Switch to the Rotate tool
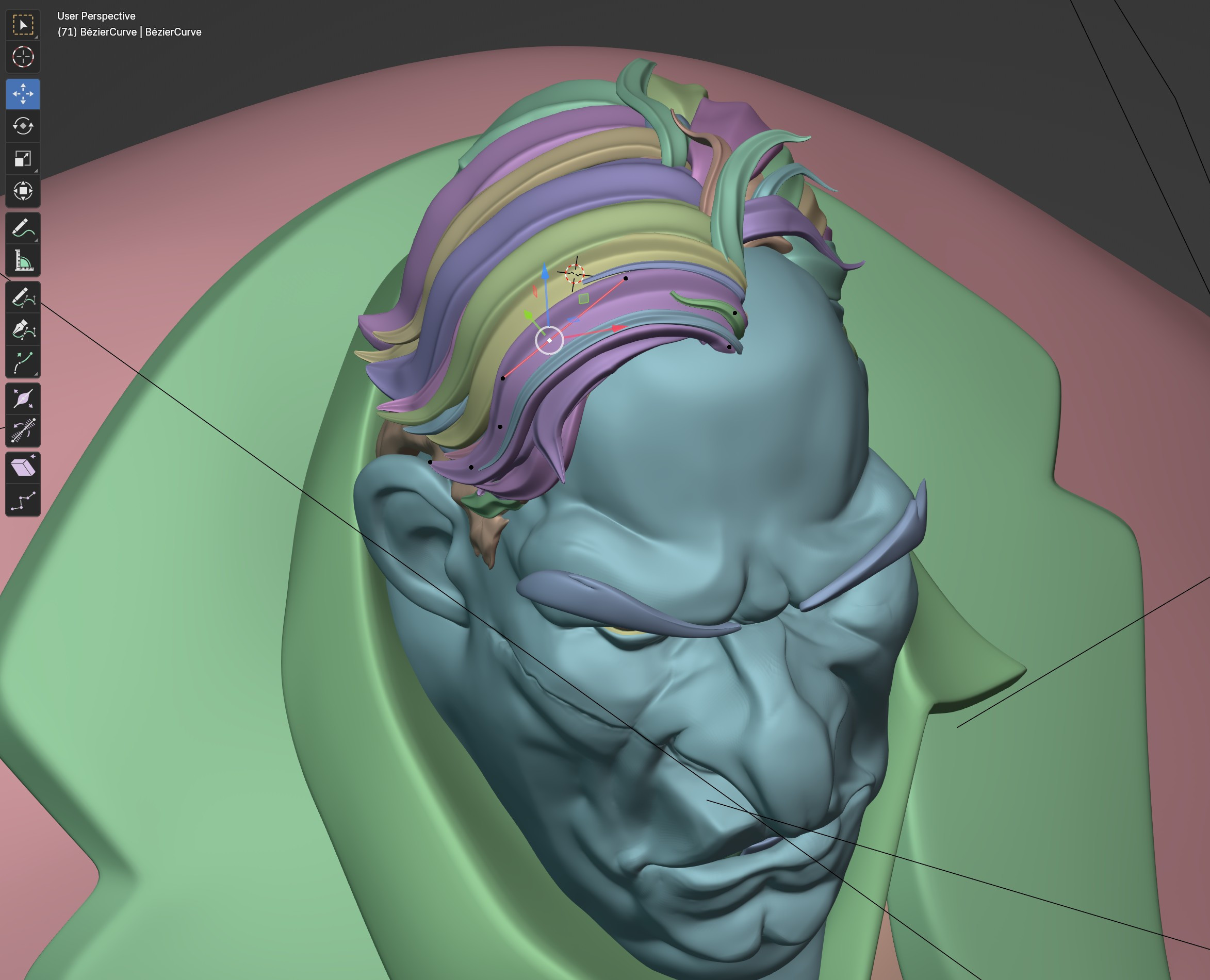The height and width of the screenshot is (980, 1210). [23, 126]
